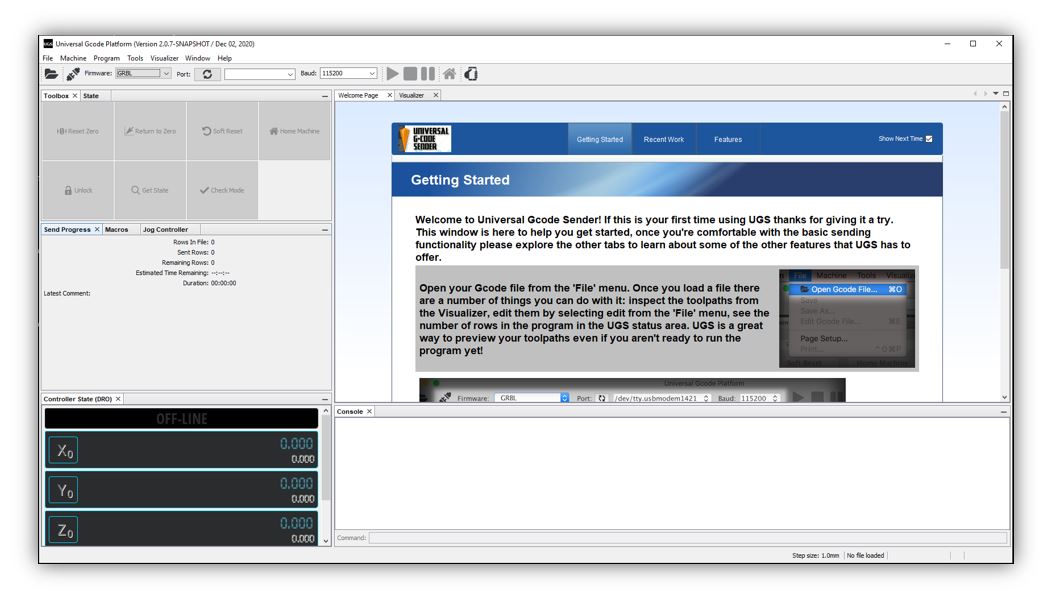Close the Welcome Page tab

click(x=390, y=95)
